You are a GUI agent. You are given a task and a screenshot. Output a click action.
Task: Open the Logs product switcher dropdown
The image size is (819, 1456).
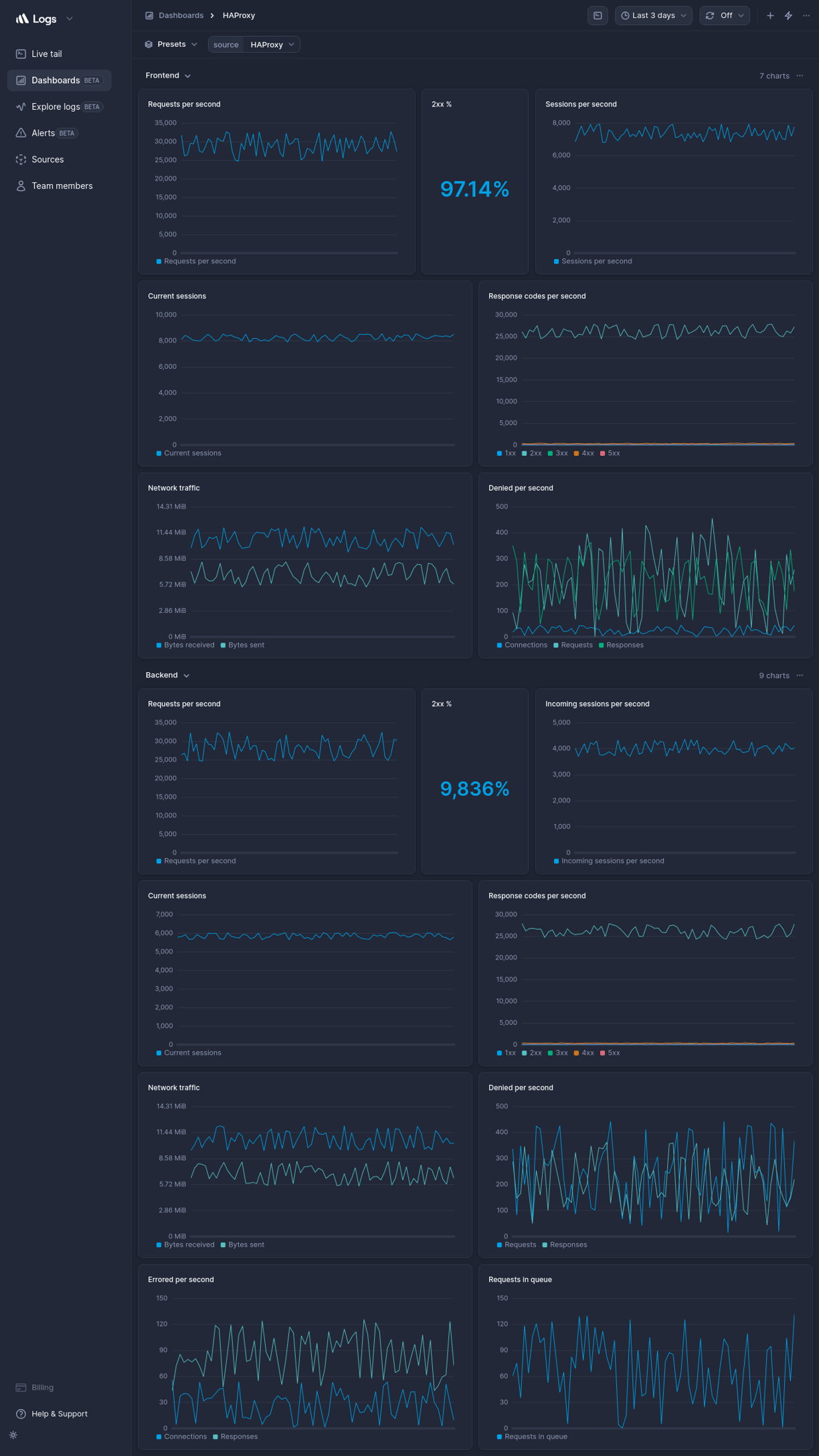coord(70,19)
